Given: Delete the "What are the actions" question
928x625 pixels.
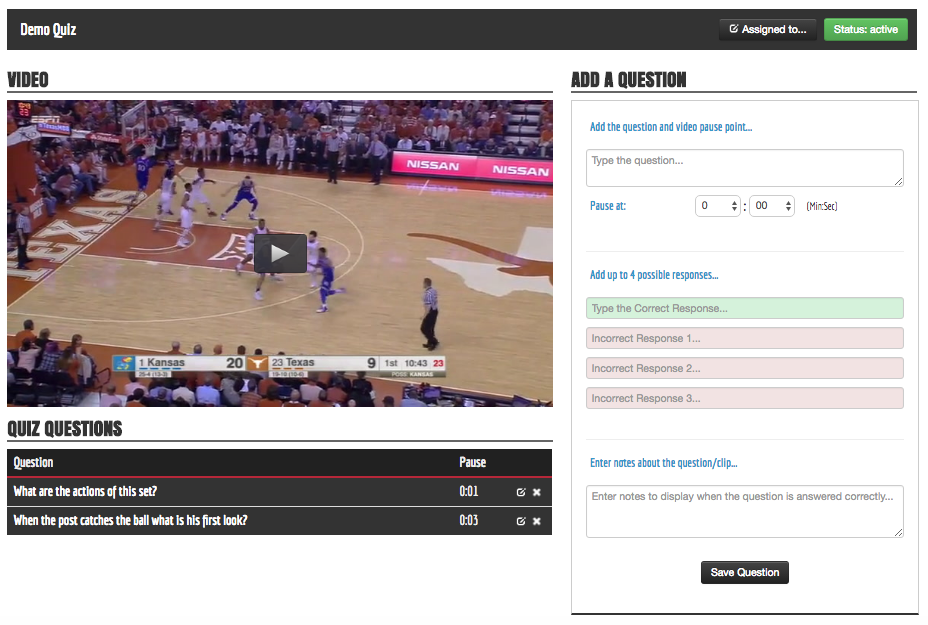Looking at the screenshot, I should (537, 492).
